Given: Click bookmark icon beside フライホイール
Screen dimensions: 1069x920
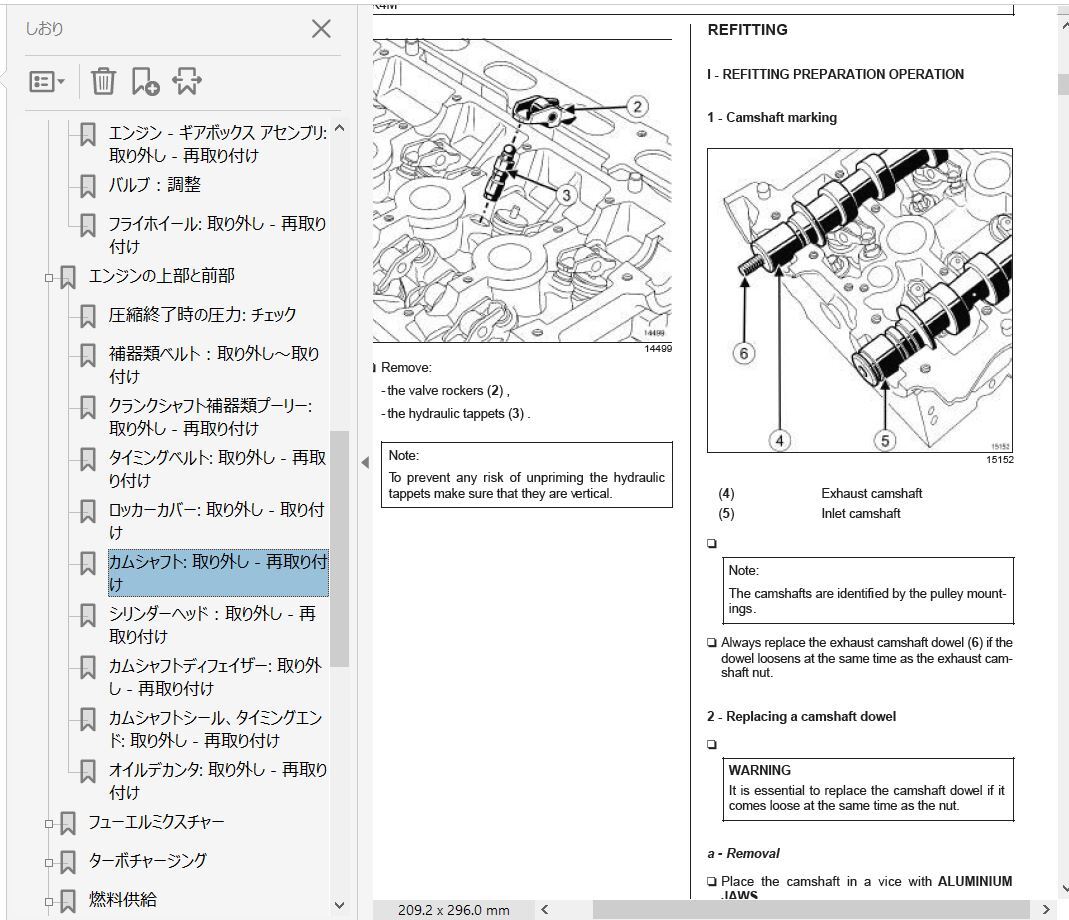Looking at the screenshot, I should (x=87, y=225).
